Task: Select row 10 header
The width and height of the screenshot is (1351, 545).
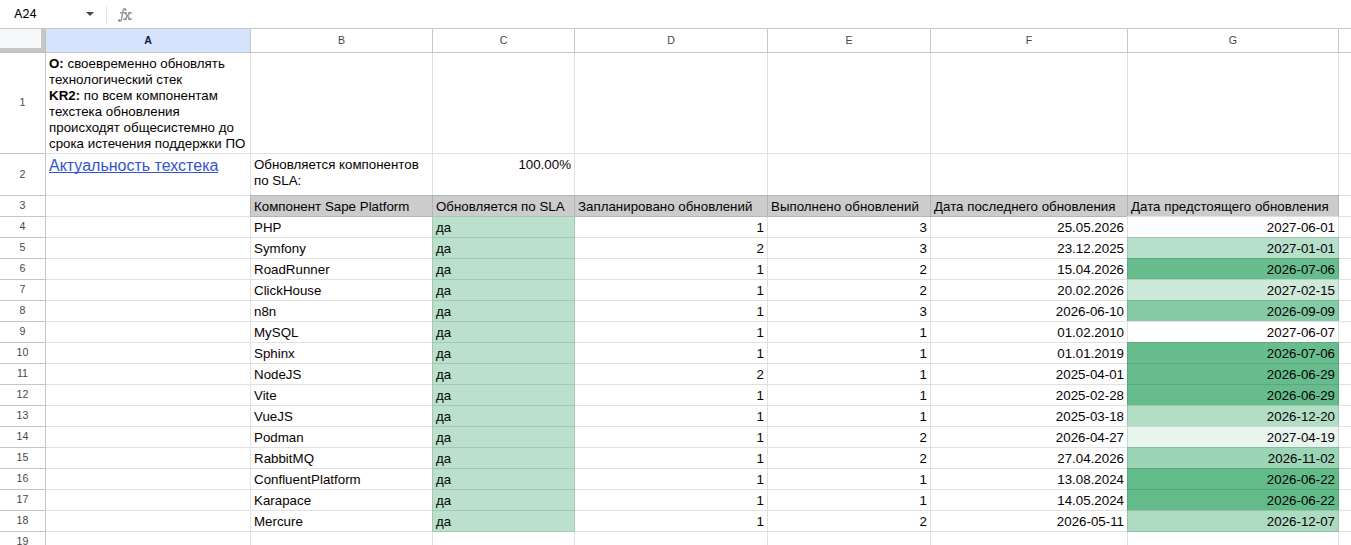Action: 22,353
